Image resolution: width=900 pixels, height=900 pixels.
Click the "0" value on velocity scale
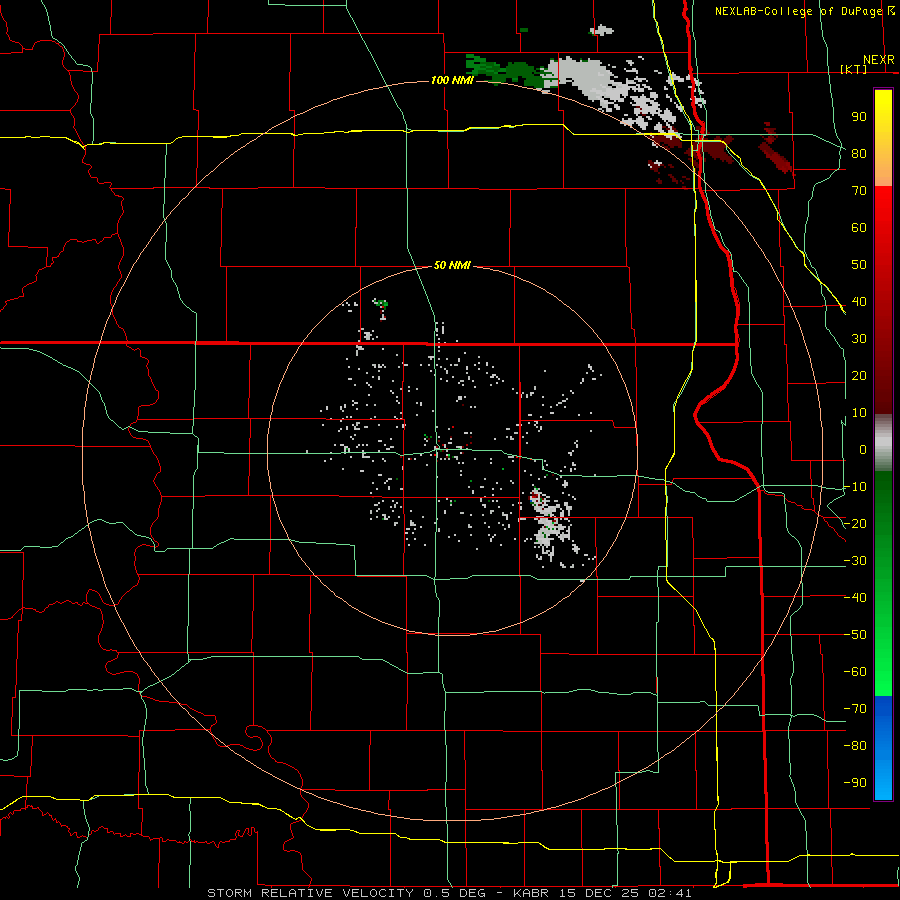tap(863, 449)
